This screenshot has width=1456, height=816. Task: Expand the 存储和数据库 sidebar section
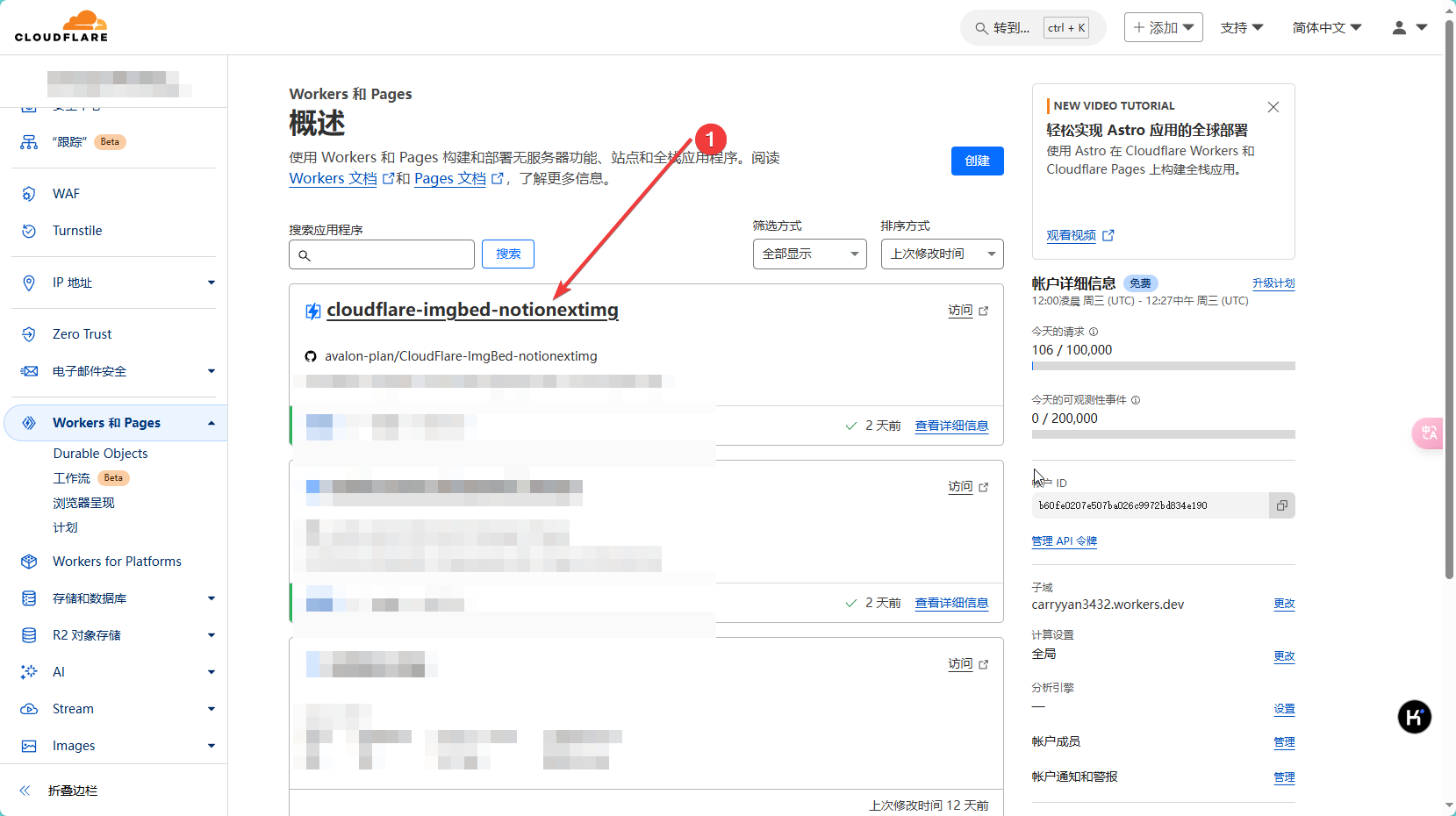pyautogui.click(x=212, y=598)
